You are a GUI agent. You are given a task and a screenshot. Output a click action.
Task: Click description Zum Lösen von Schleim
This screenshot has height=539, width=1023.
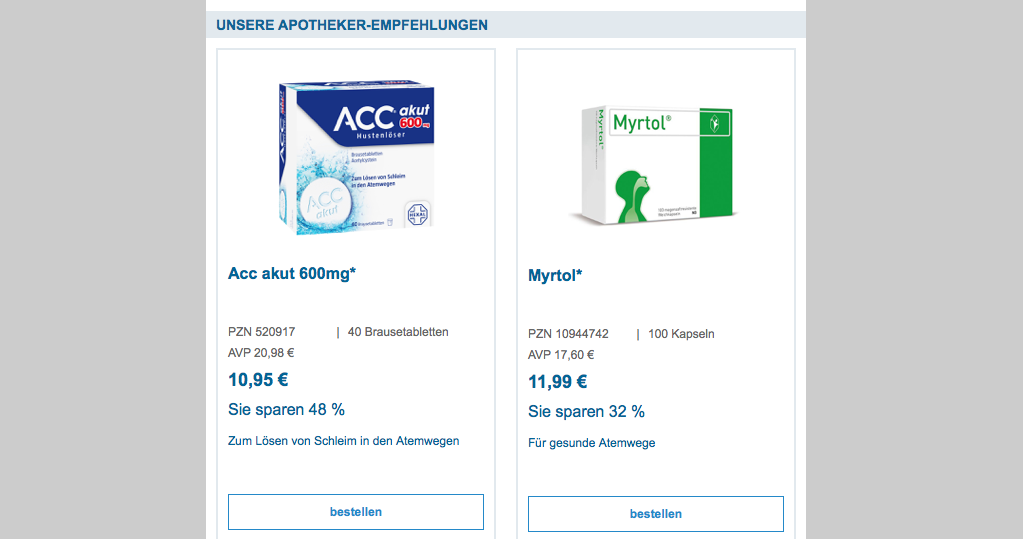click(x=344, y=441)
